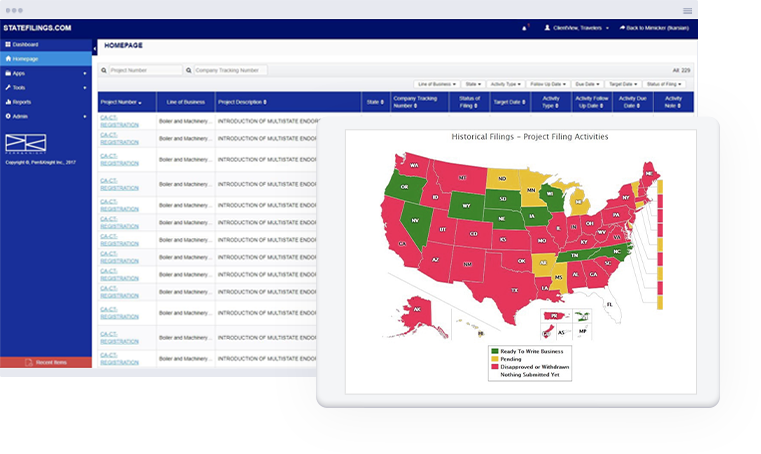Image resolution: width=761 pixels, height=454 pixels.
Task: Click the green Ready To Write Business legend swatch
Action: pyautogui.click(x=494, y=351)
